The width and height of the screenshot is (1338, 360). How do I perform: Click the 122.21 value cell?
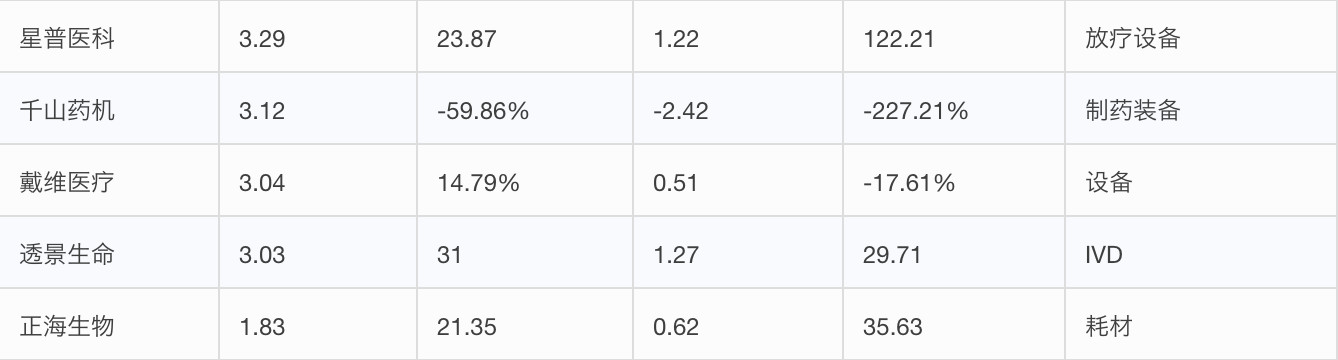(x=954, y=37)
